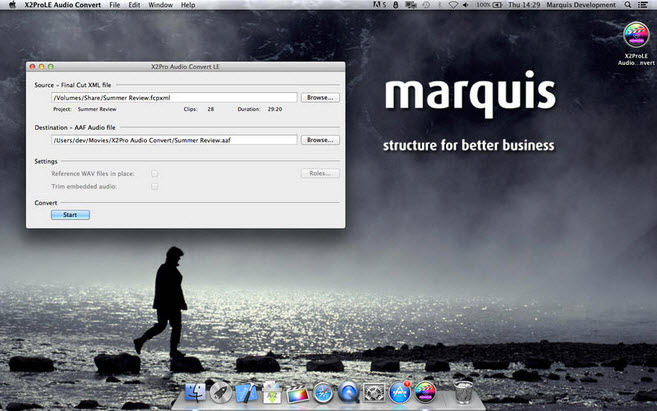The width and height of the screenshot is (657, 411).
Task: Launch Launchpad rocket icon in dock
Action: [221, 393]
